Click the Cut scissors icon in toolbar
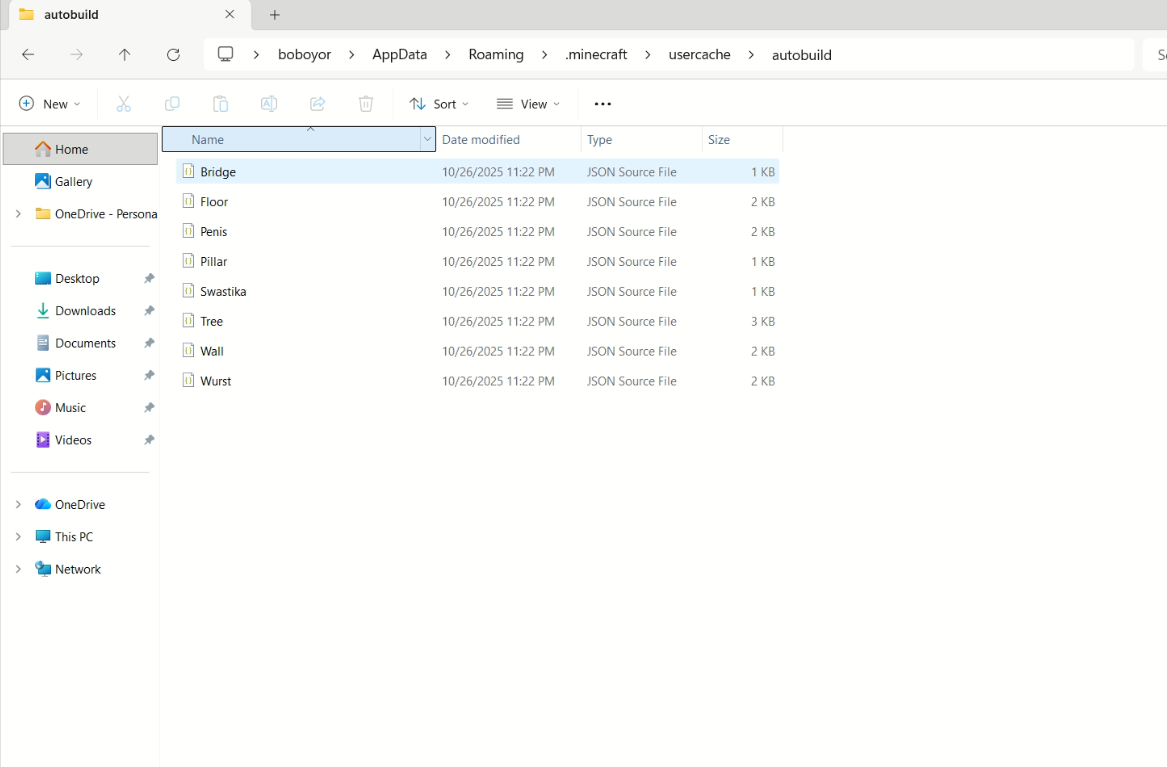This screenshot has height=767, width=1167. coord(124,104)
